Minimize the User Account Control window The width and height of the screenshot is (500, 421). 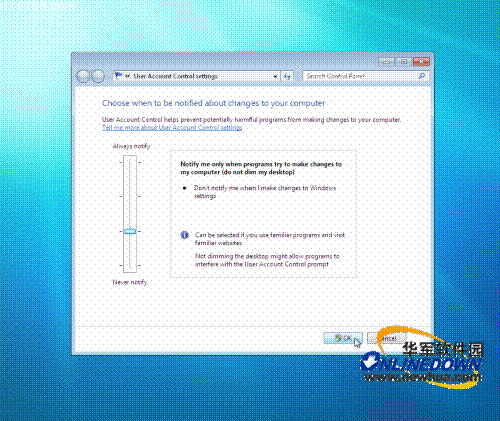tap(387, 62)
